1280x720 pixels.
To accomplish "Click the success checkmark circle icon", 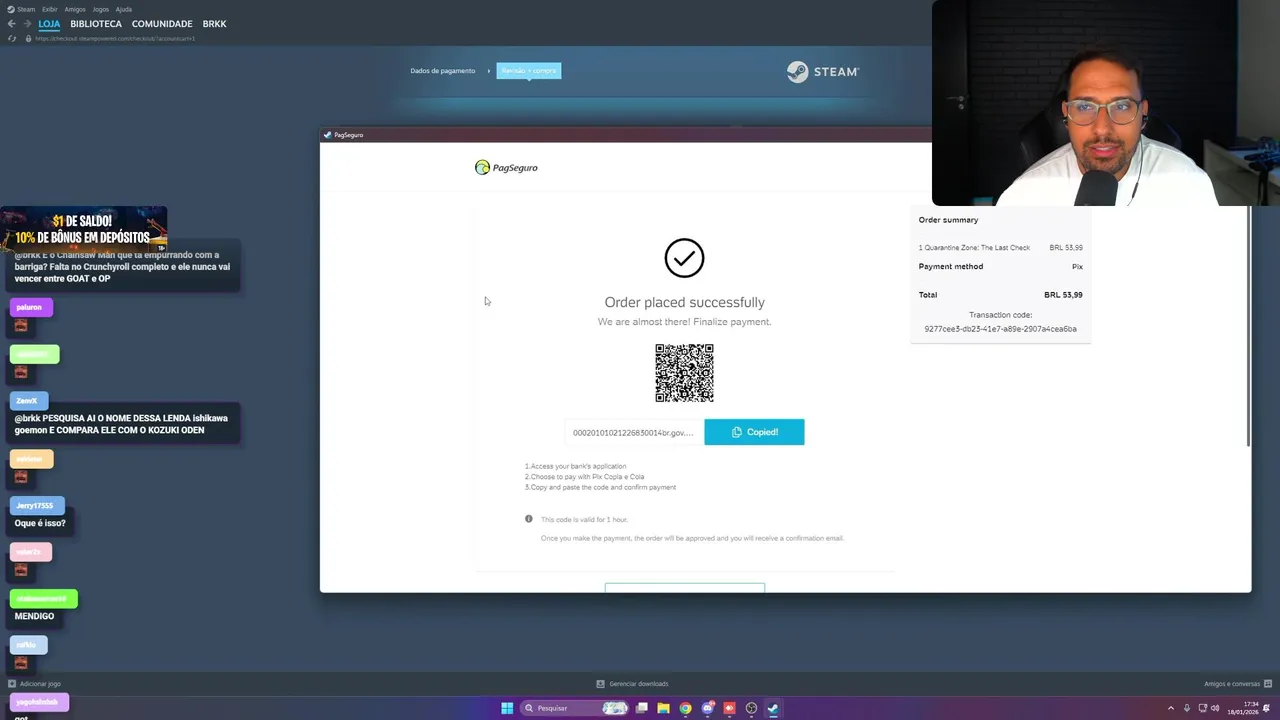I will pos(684,258).
